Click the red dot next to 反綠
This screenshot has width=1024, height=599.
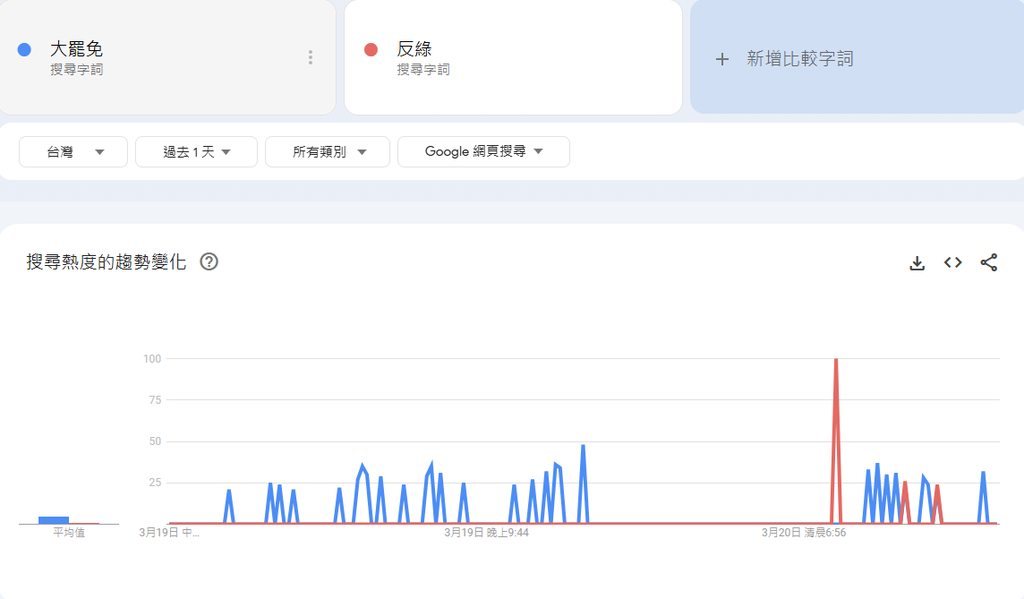[371, 49]
